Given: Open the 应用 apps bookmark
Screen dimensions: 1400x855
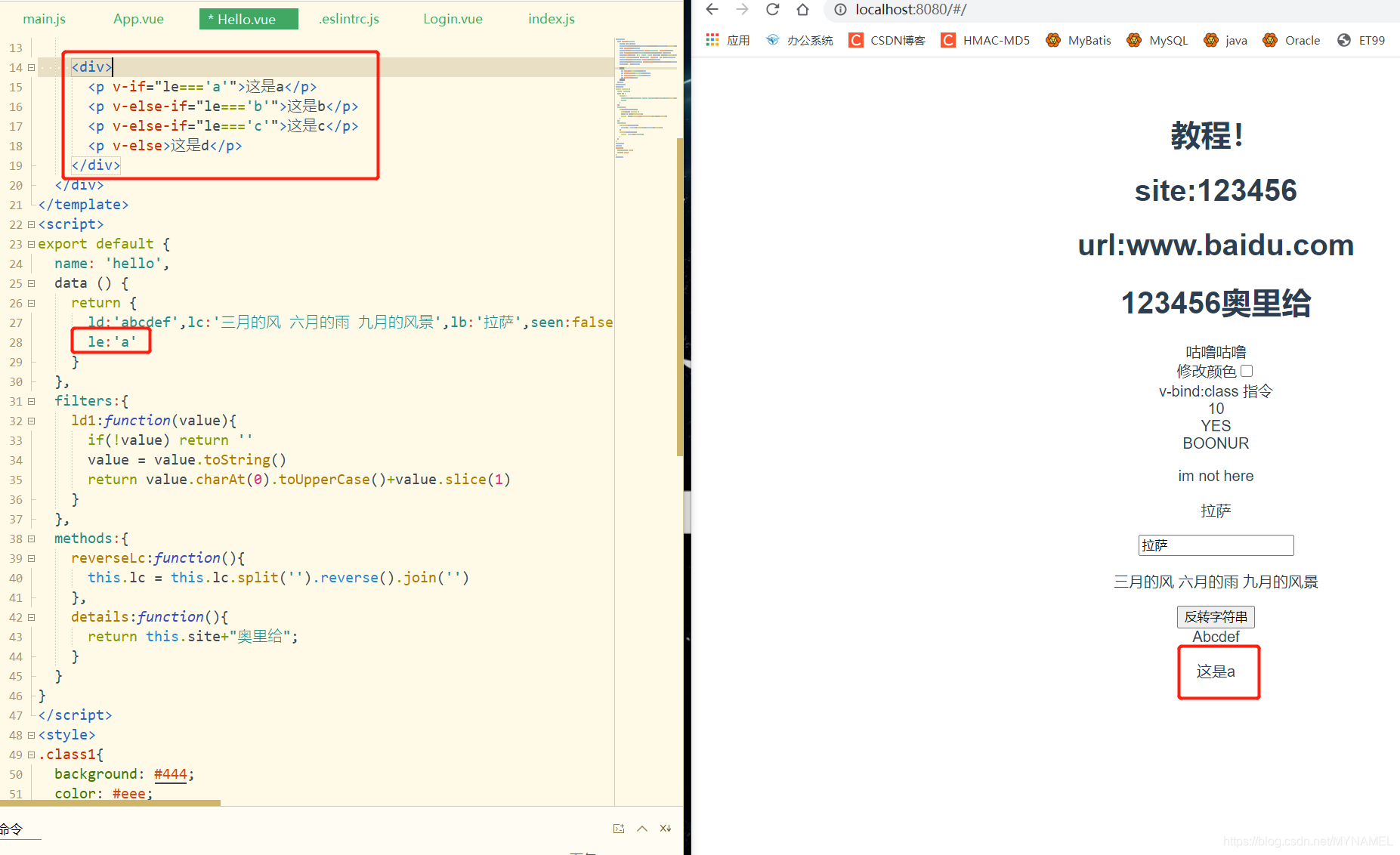Looking at the screenshot, I should 727,40.
